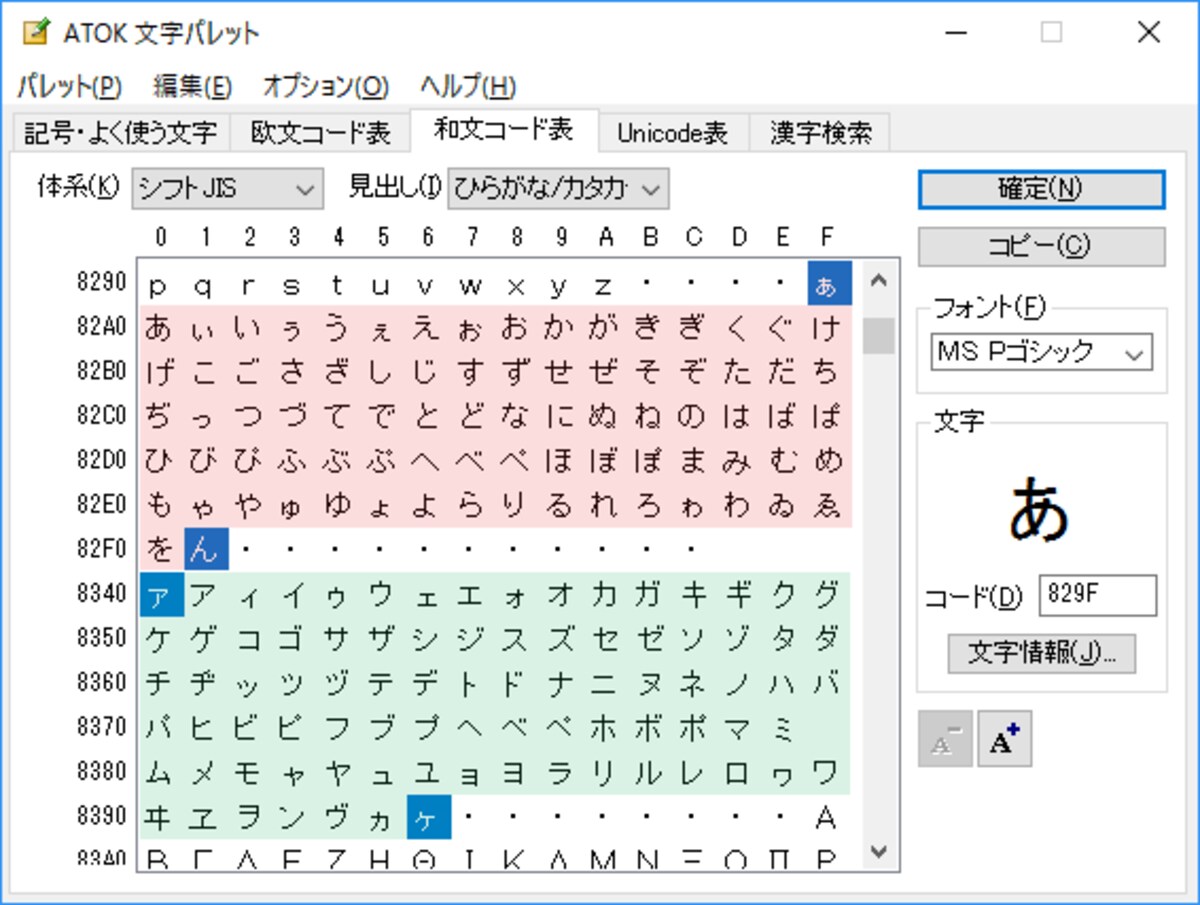This screenshot has height=905, width=1200.
Task: Switch to the 漢字検索 tab
Action: (x=820, y=132)
